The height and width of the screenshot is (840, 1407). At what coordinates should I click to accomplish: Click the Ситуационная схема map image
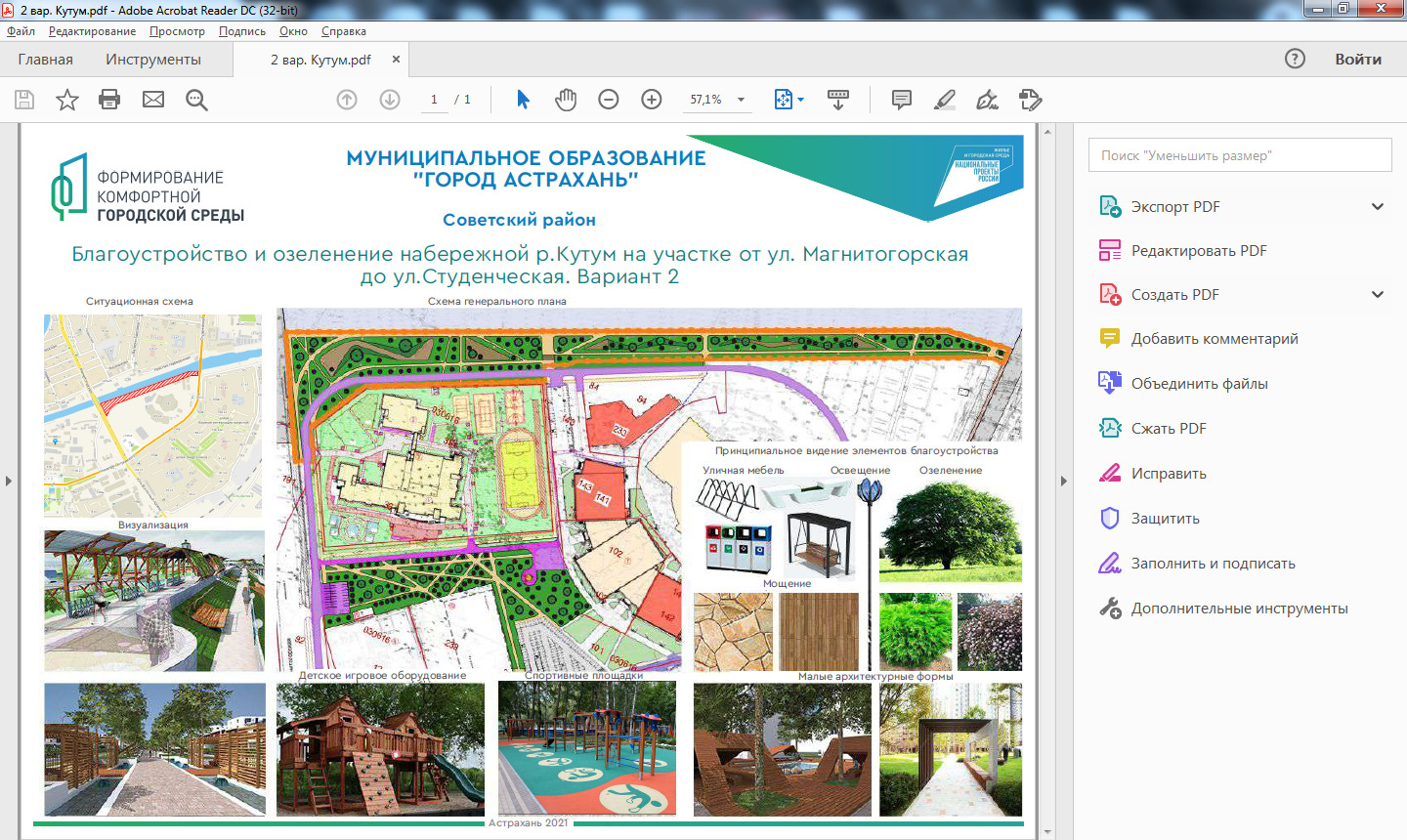pos(153,414)
